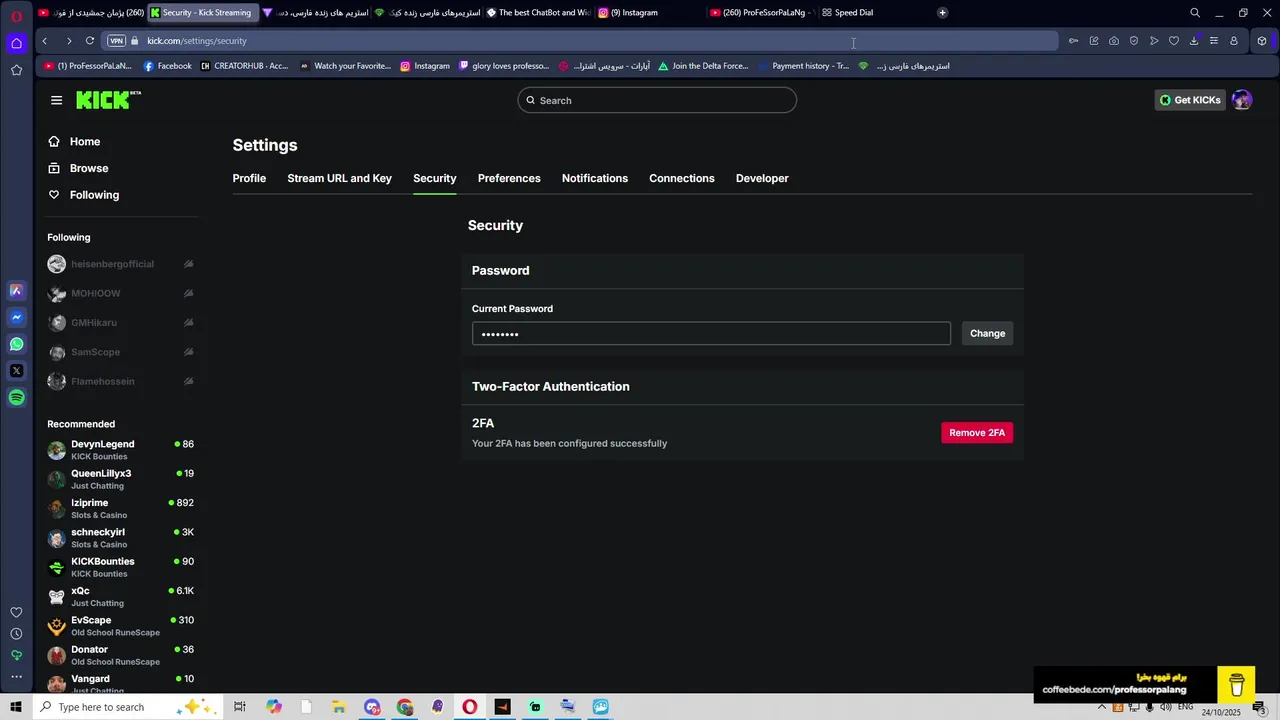Screen dimensions: 1280x720
Task: Go to Home in Kick sidebar
Action: (x=85, y=142)
